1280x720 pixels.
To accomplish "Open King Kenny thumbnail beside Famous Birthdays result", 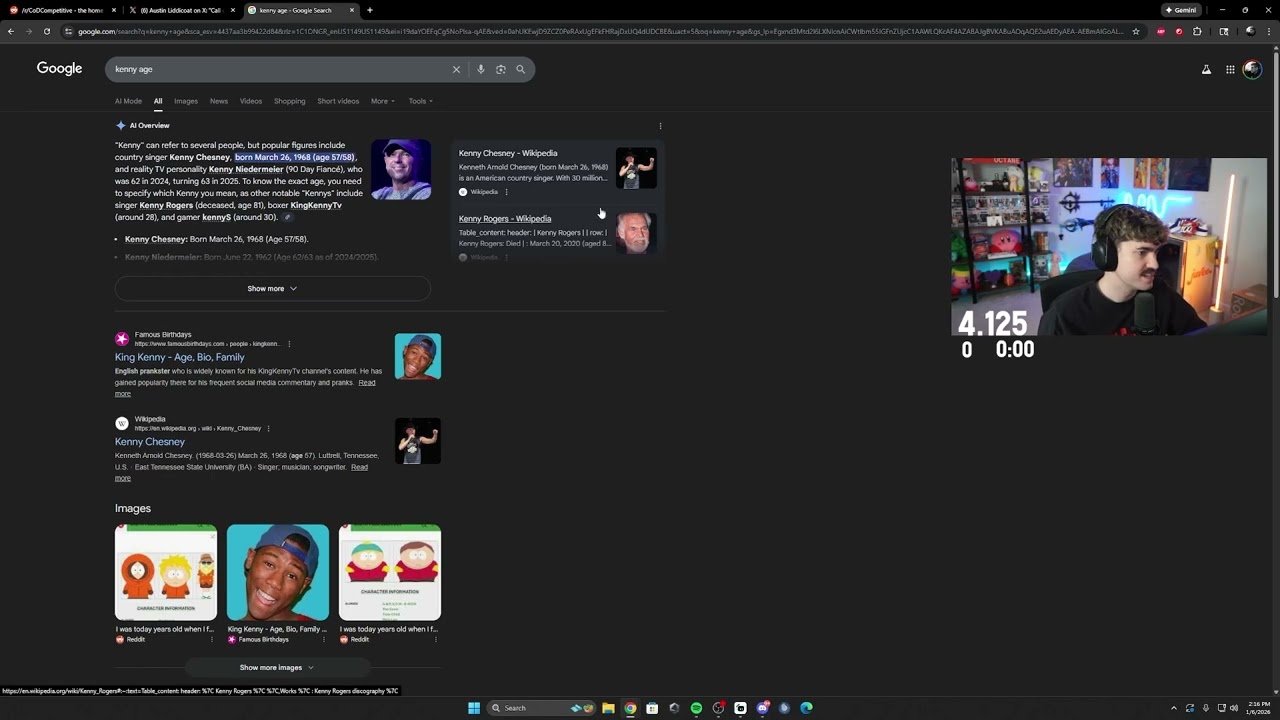I will point(418,356).
